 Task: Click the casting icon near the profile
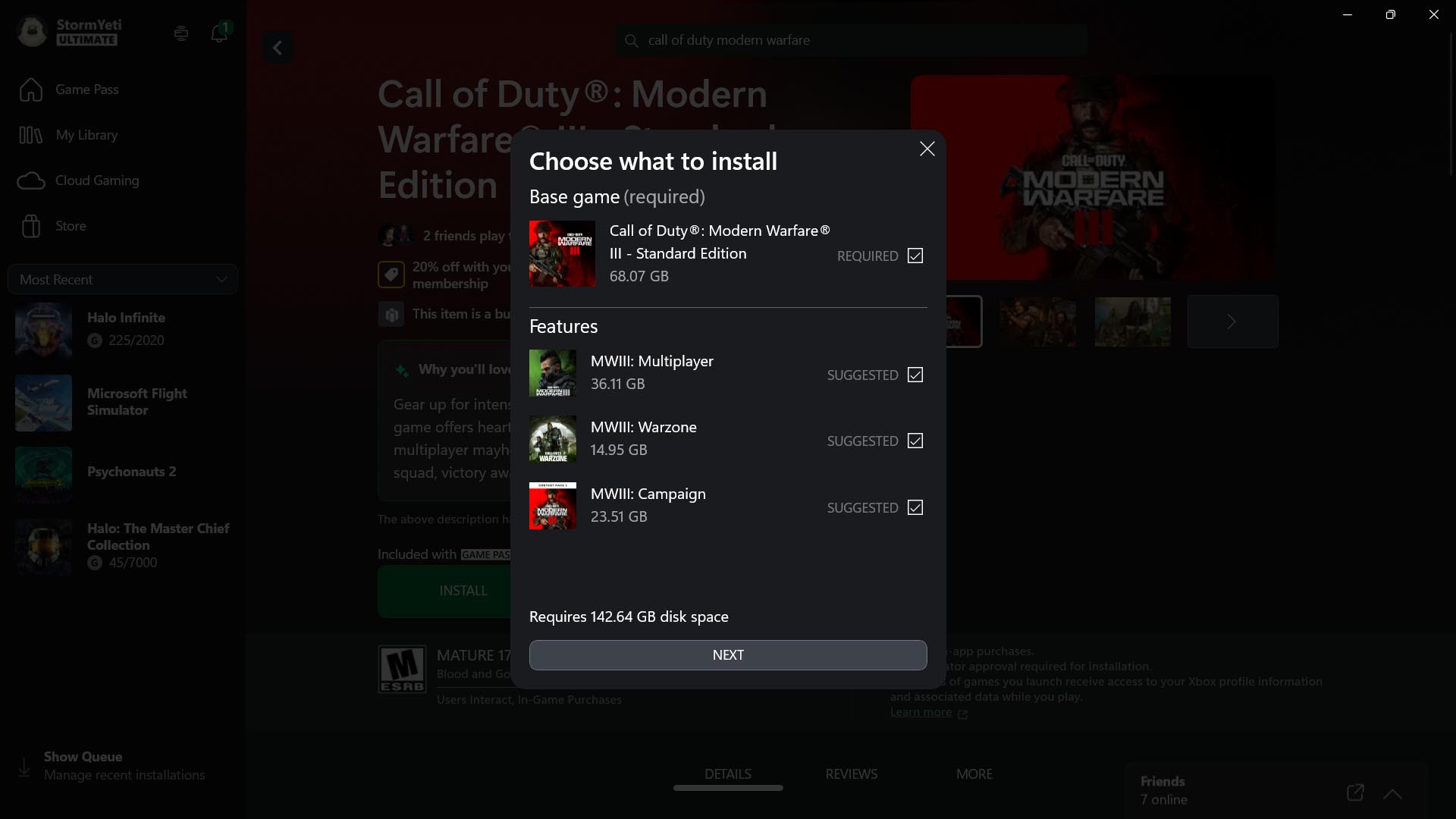tap(181, 33)
